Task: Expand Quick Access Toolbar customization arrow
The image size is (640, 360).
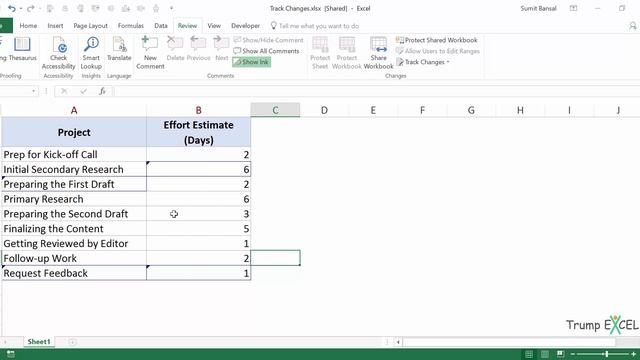Action: click(171, 8)
